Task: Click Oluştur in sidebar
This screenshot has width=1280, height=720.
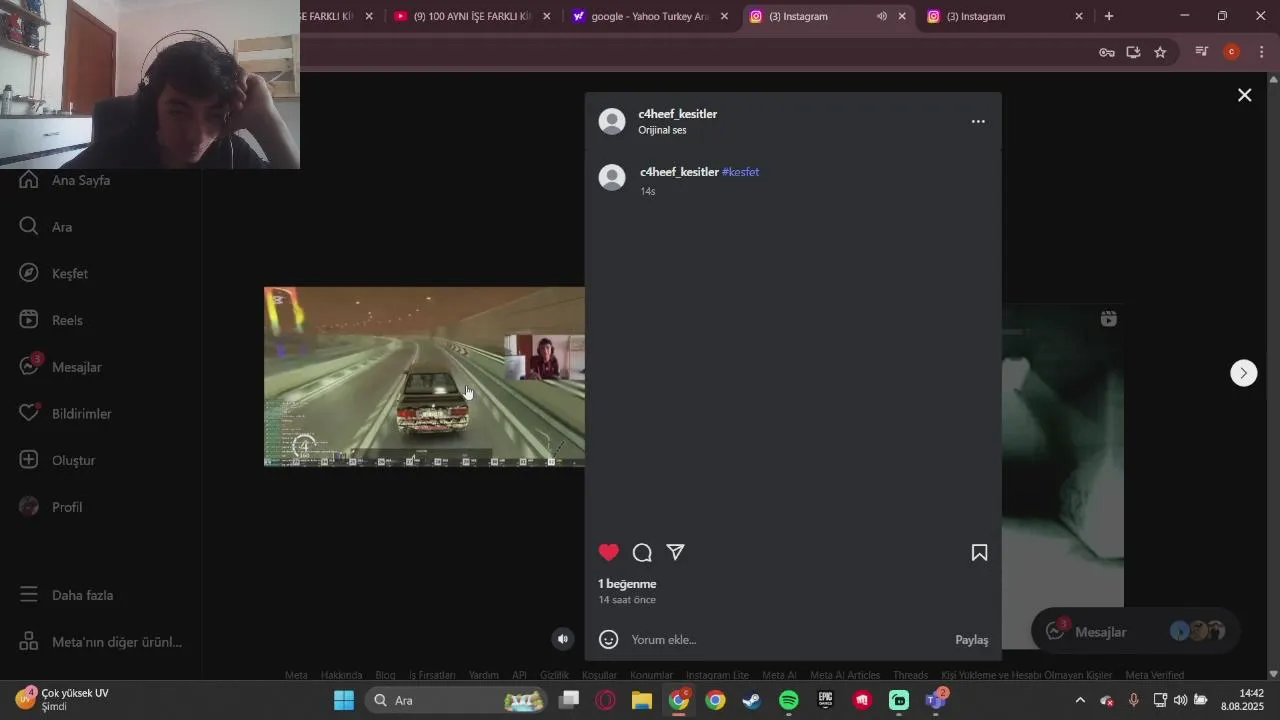Action: coord(58,460)
